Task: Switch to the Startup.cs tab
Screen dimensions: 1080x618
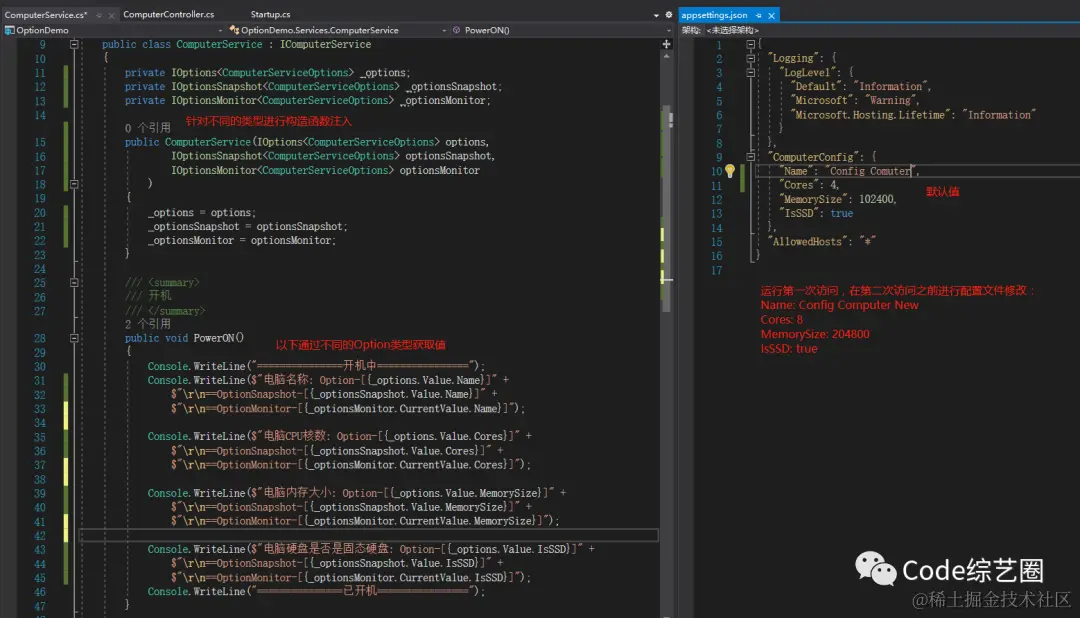Action: (270, 14)
